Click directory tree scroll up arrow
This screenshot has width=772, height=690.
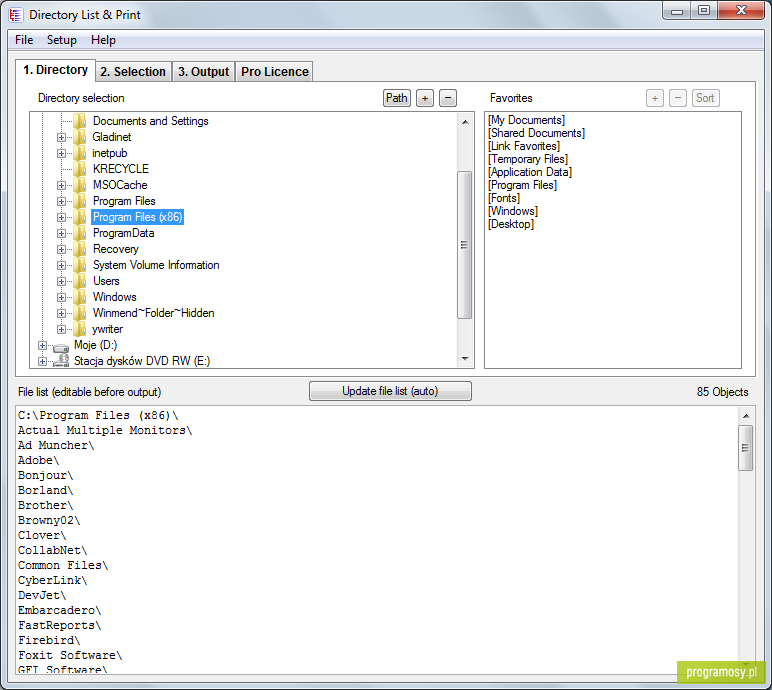click(x=465, y=122)
